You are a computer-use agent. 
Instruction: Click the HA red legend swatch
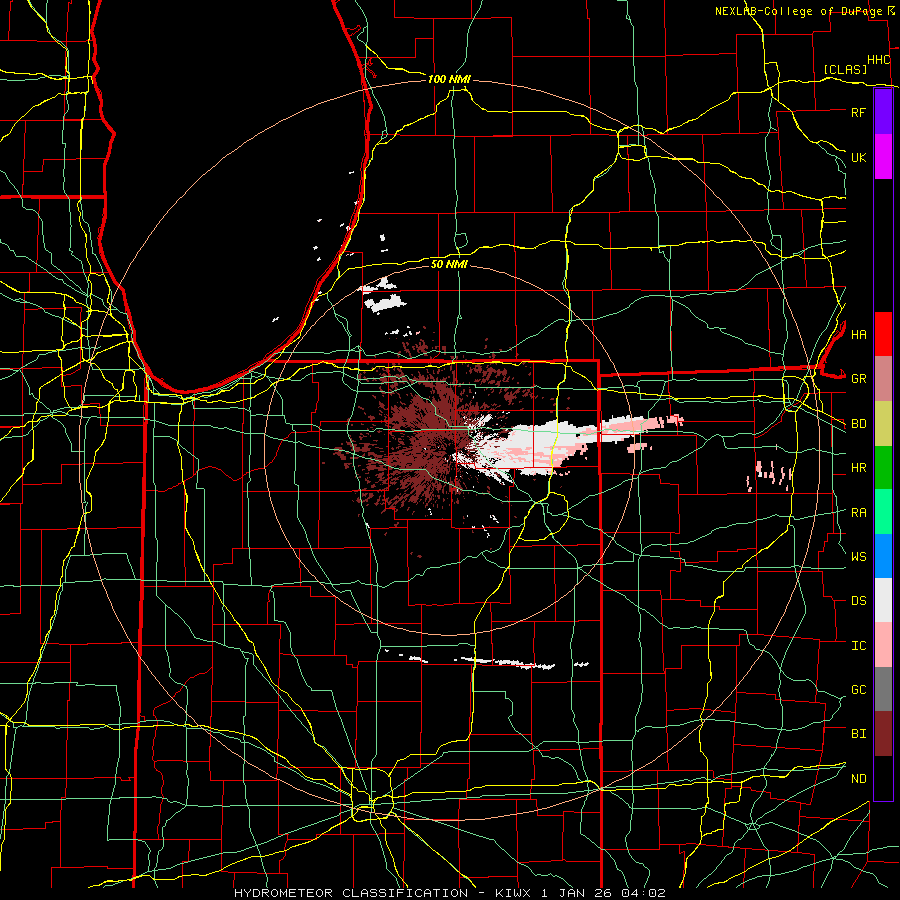click(883, 334)
